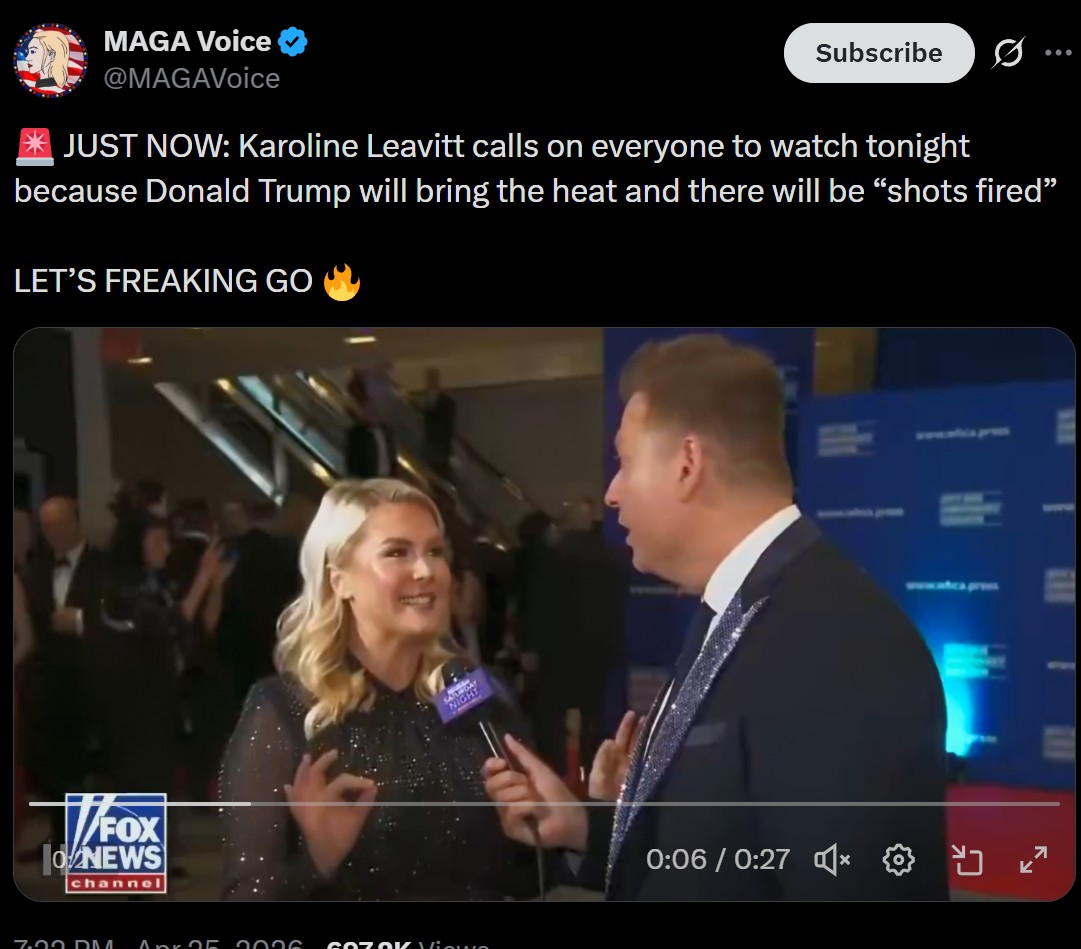This screenshot has height=949, width=1081.
Task: Open video settings gear
Action: click(x=898, y=859)
